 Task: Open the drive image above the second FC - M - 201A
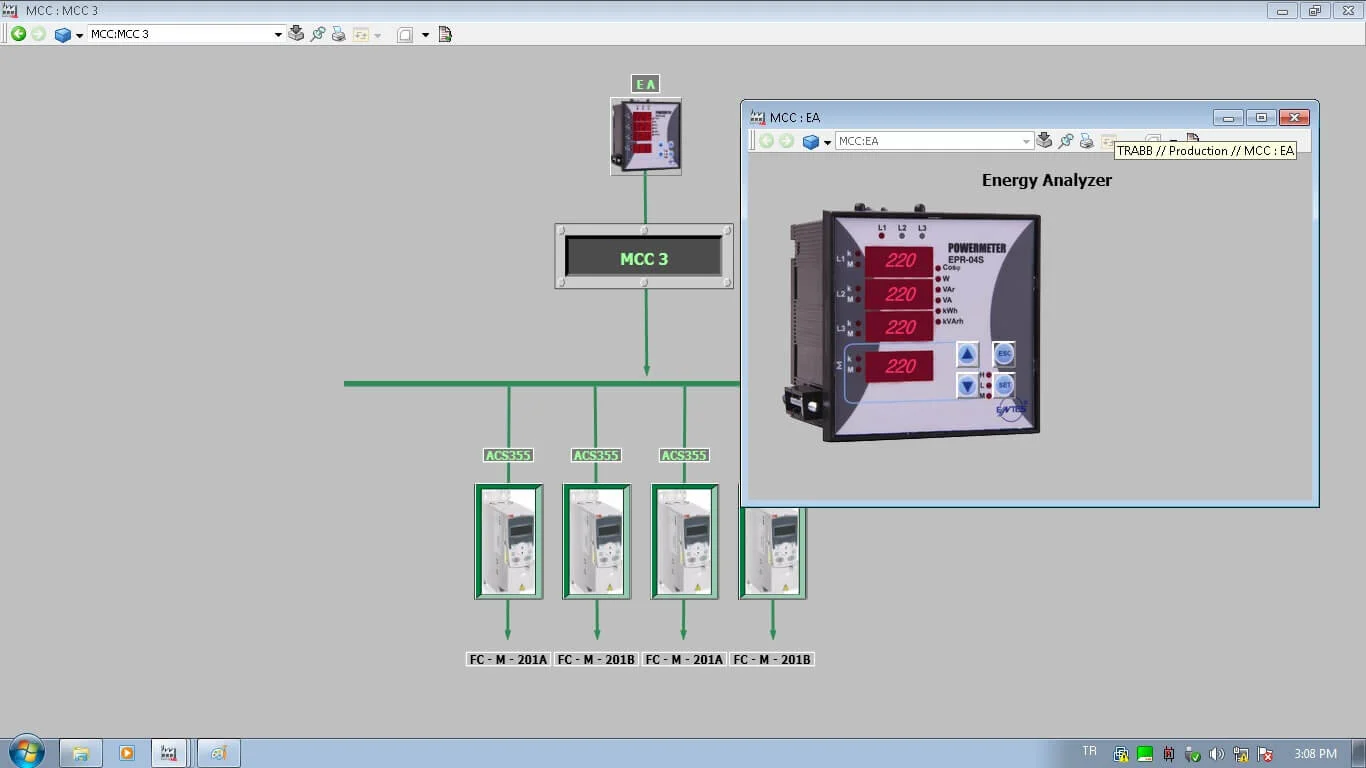coord(685,541)
